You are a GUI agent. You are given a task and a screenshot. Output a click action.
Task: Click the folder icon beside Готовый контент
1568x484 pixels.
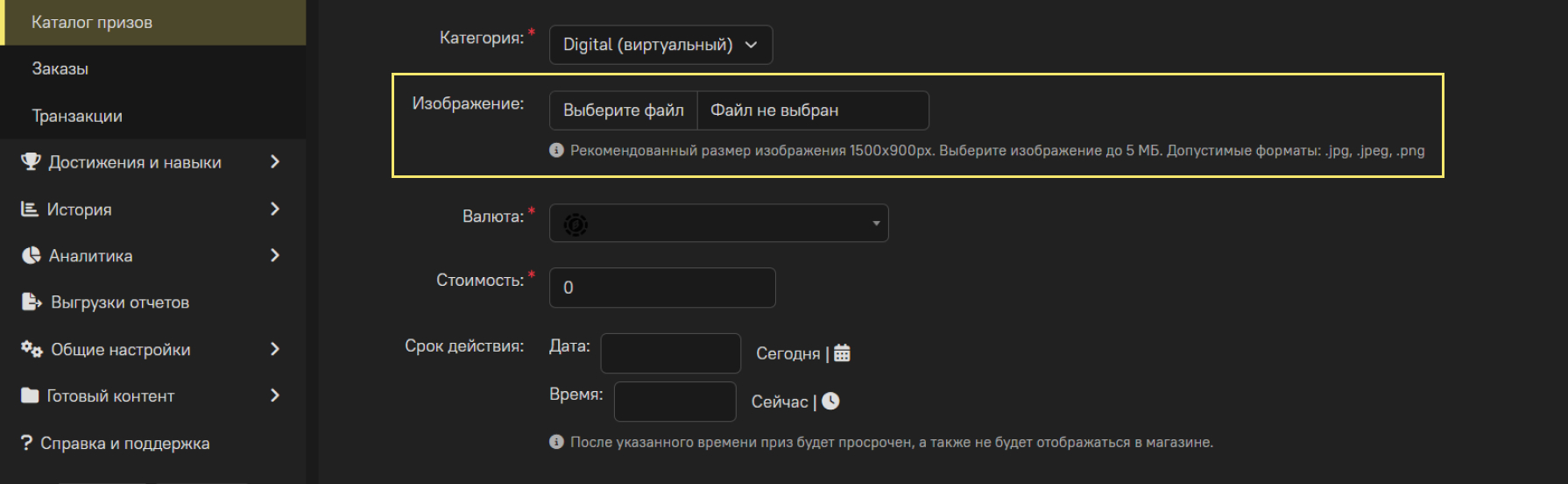pos(31,395)
